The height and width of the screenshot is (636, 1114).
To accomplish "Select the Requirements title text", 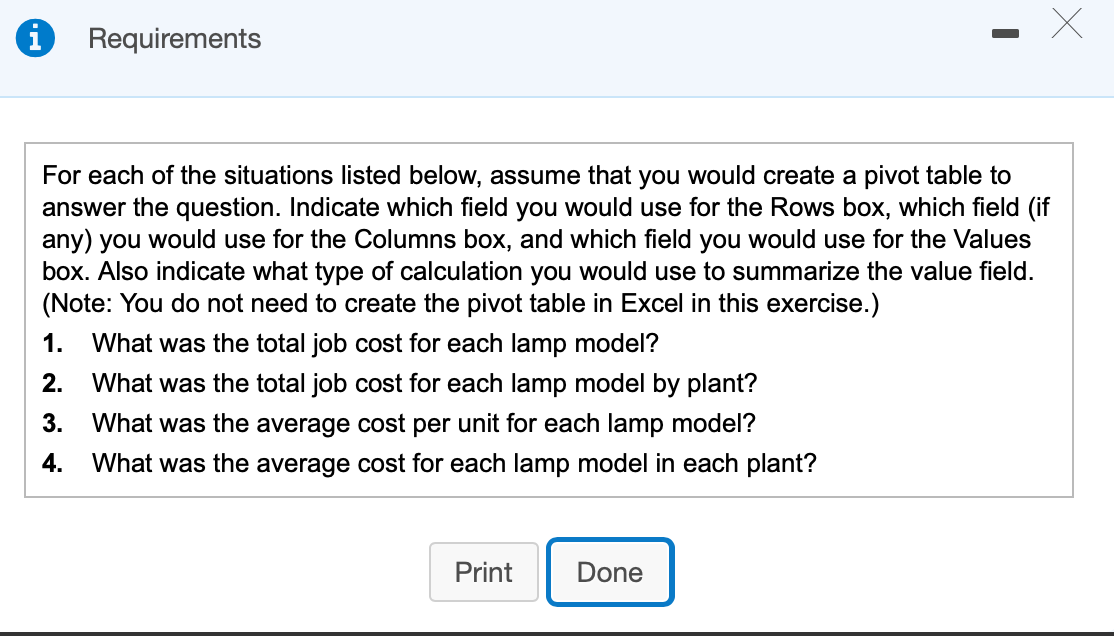I will tap(174, 38).
